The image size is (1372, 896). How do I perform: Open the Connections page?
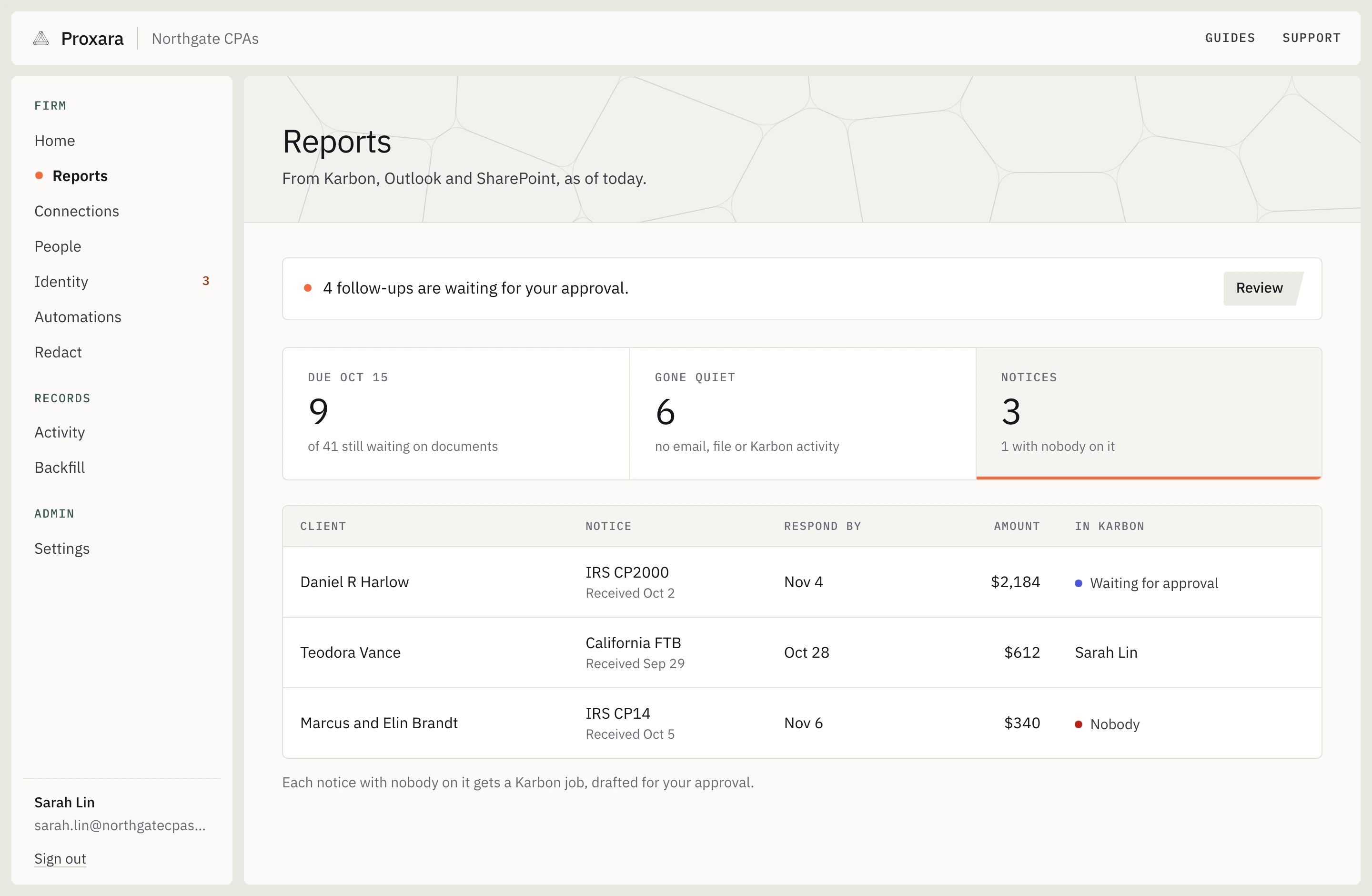(77, 211)
